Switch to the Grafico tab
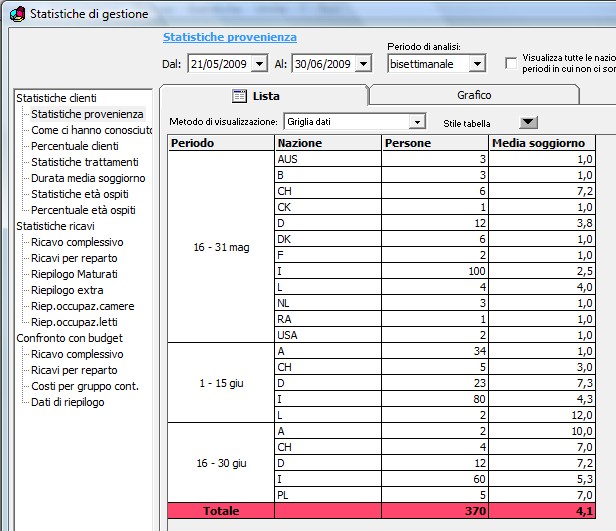 (474, 95)
